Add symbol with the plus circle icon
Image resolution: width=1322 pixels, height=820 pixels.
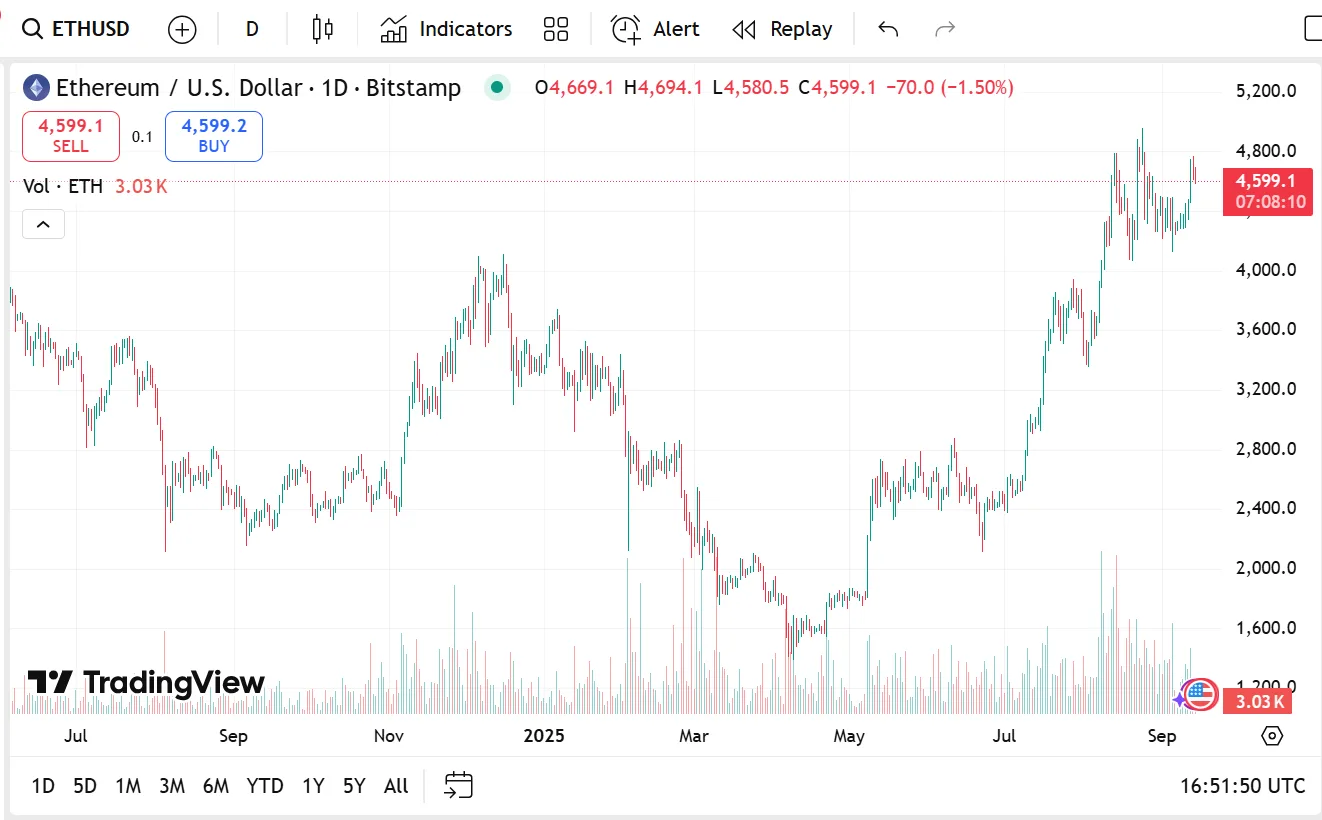pyautogui.click(x=182, y=29)
